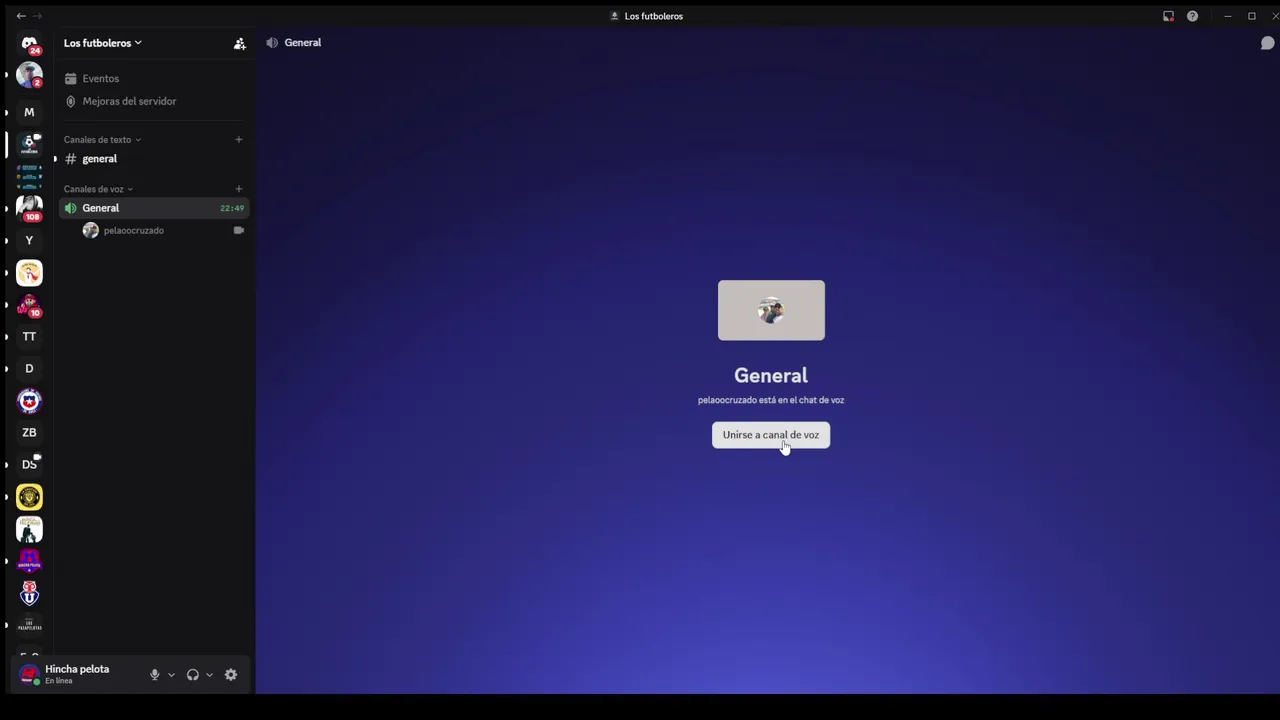Mute microphone in user panel

coord(154,675)
